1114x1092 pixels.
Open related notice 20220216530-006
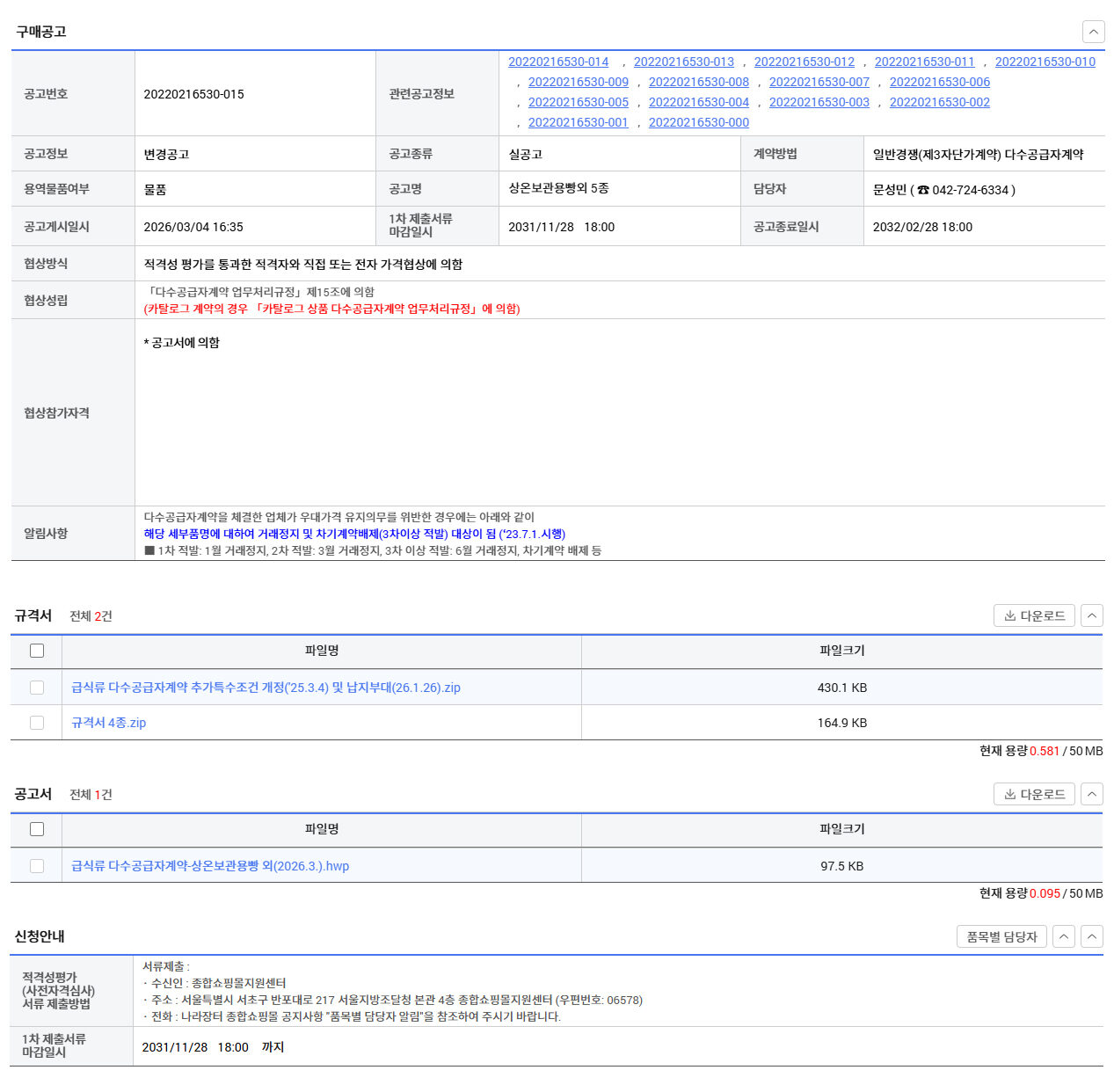[940, 82]
